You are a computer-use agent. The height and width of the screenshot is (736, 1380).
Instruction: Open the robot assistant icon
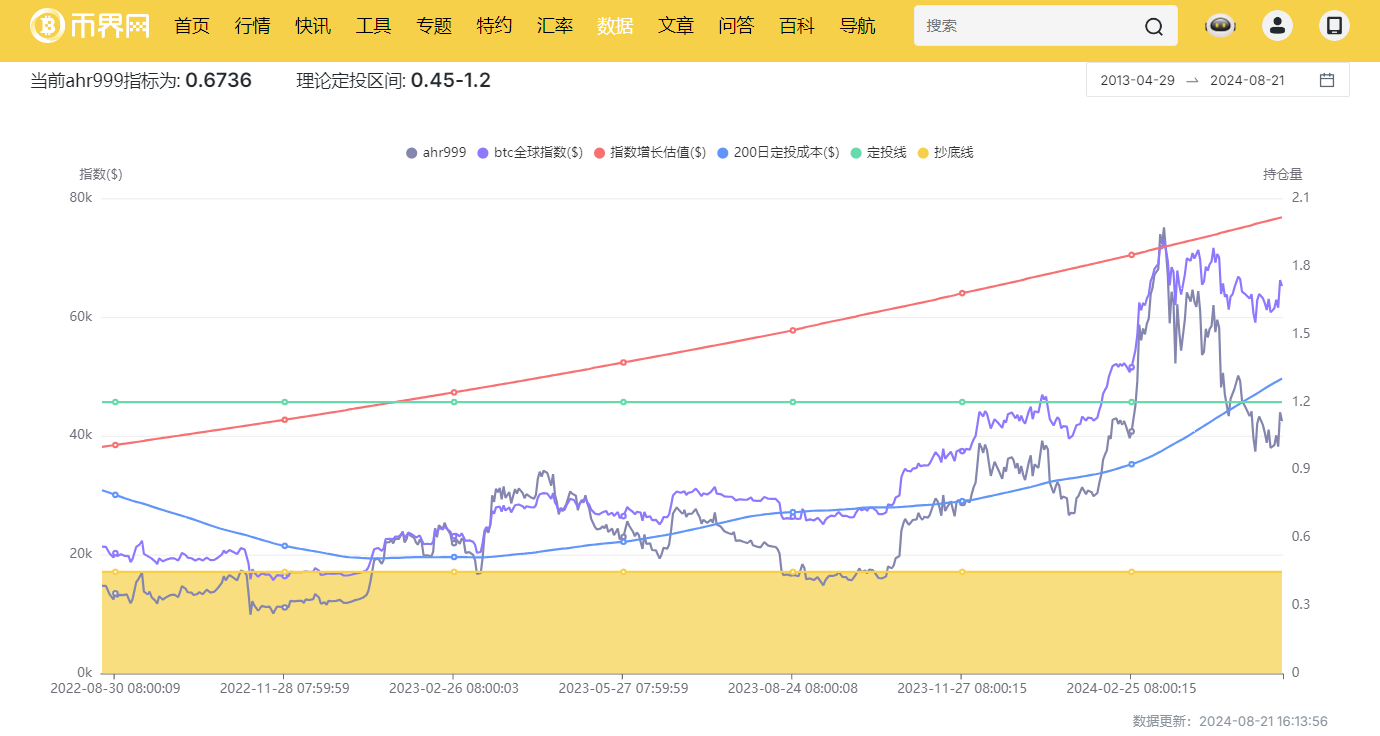[x=1220, y=26]
